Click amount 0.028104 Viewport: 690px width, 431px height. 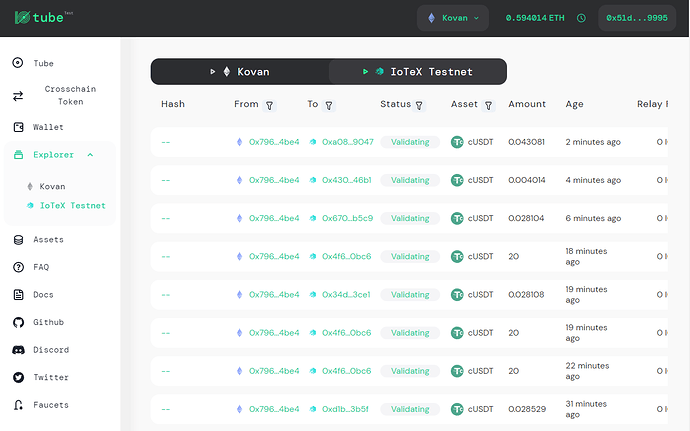[x=526, y=218]
